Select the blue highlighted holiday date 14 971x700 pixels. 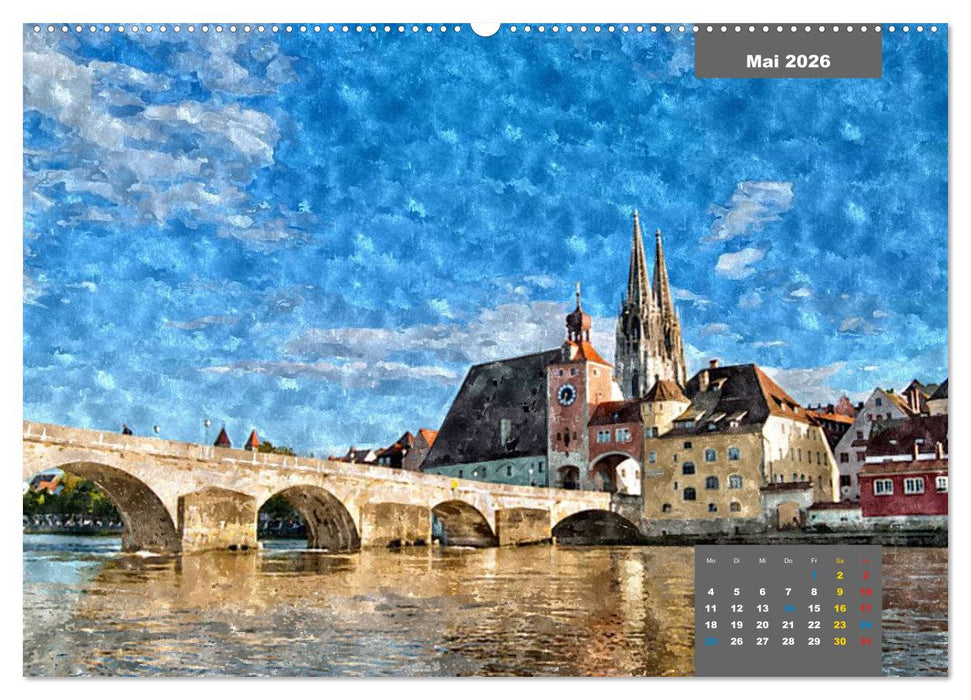[789, 608]
